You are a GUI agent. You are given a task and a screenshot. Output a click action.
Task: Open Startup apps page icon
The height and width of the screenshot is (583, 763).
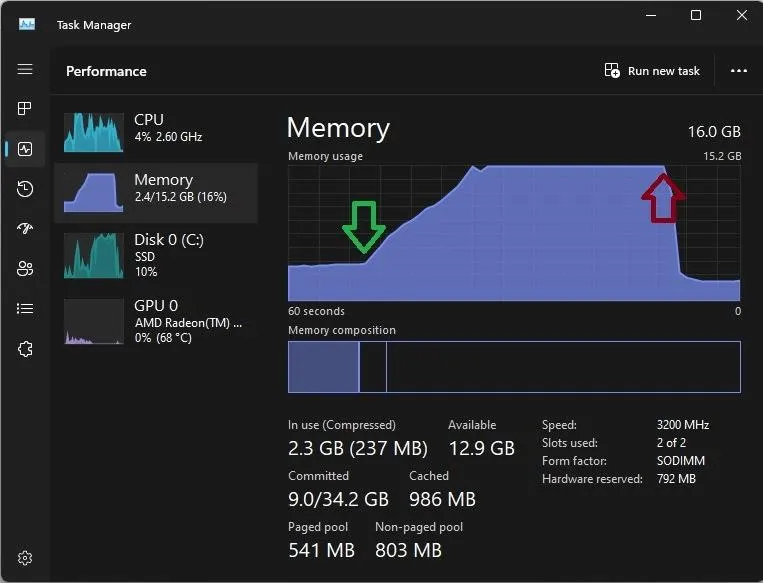tap(25, 228)
